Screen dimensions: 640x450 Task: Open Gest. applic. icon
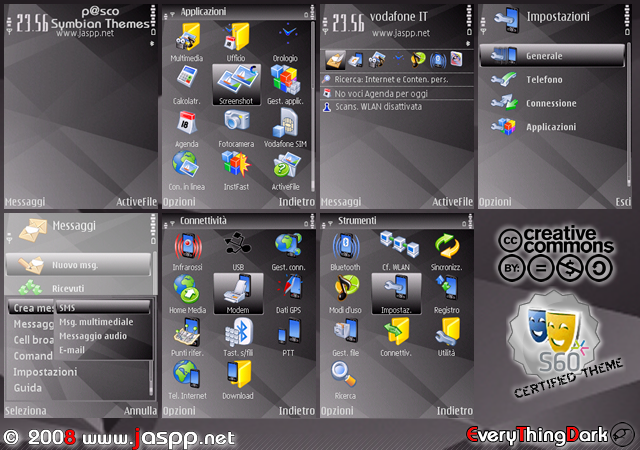pos(286,80)
